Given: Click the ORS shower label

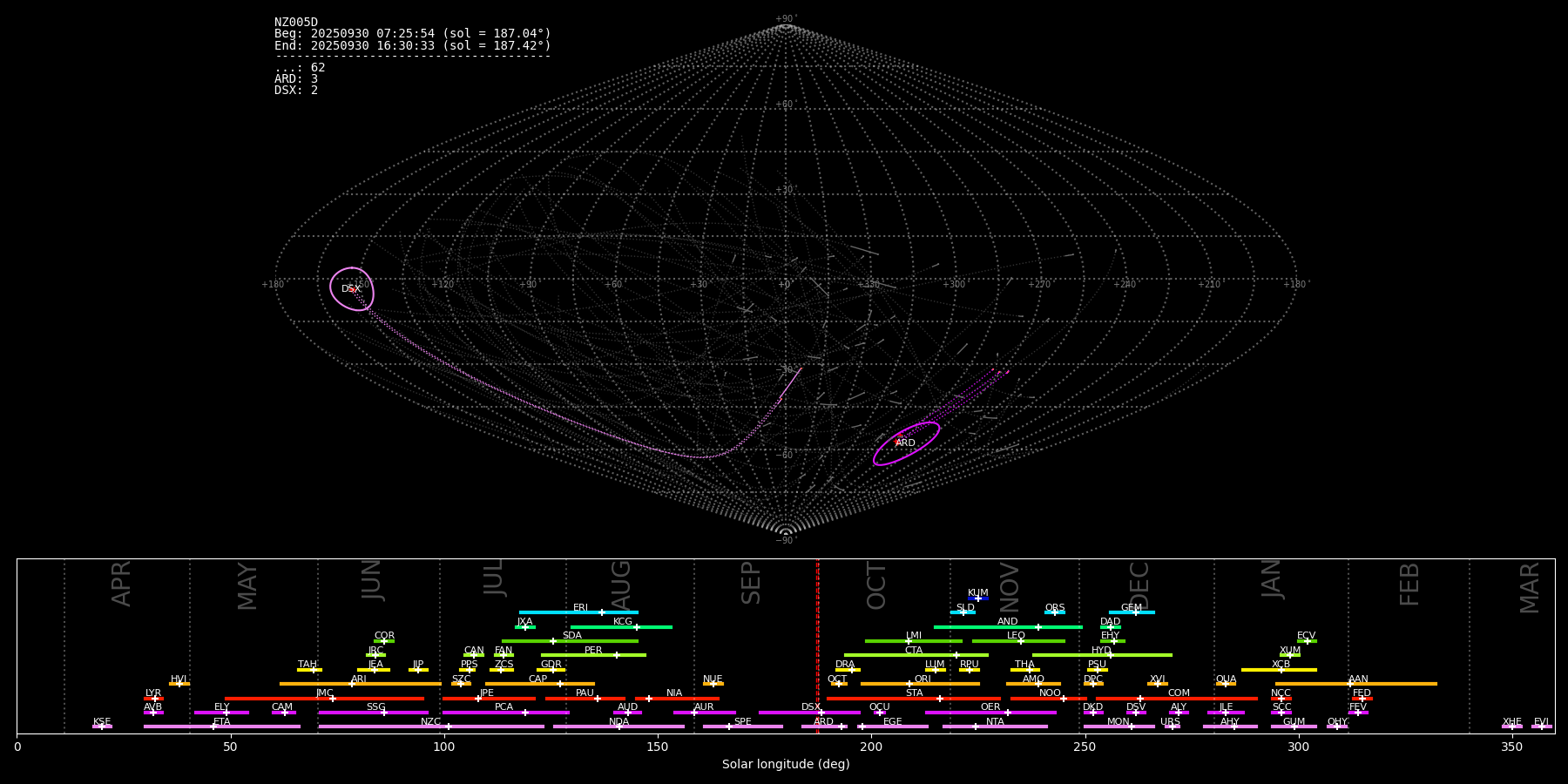Looking at the screenshot, I should (1055, 608).
